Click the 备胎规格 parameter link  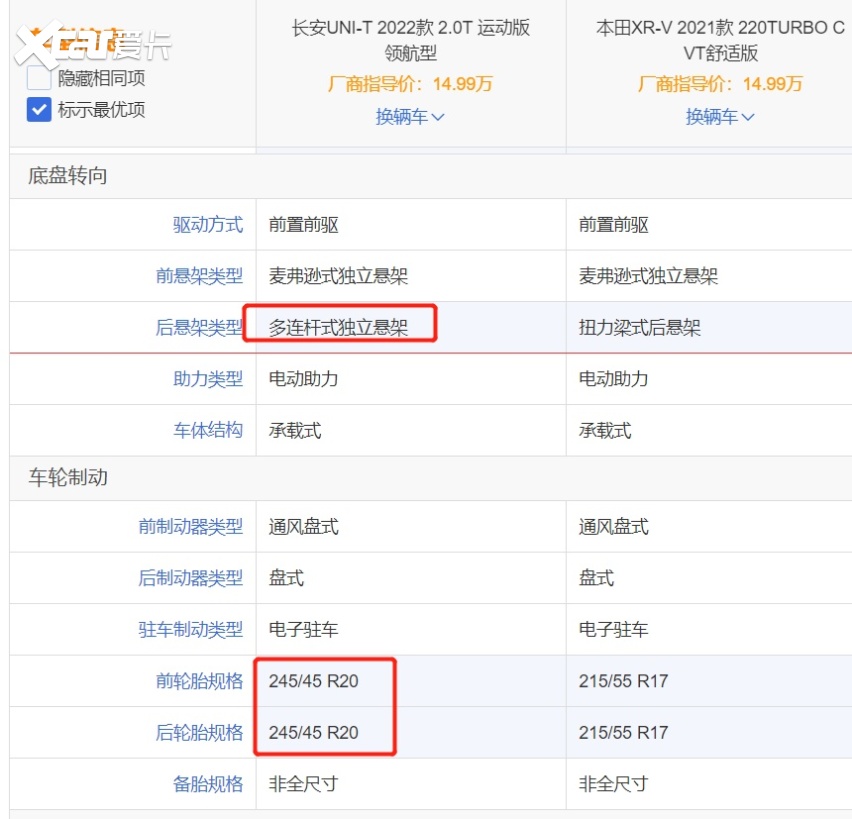pyautogui.click(x=208, y=784)
